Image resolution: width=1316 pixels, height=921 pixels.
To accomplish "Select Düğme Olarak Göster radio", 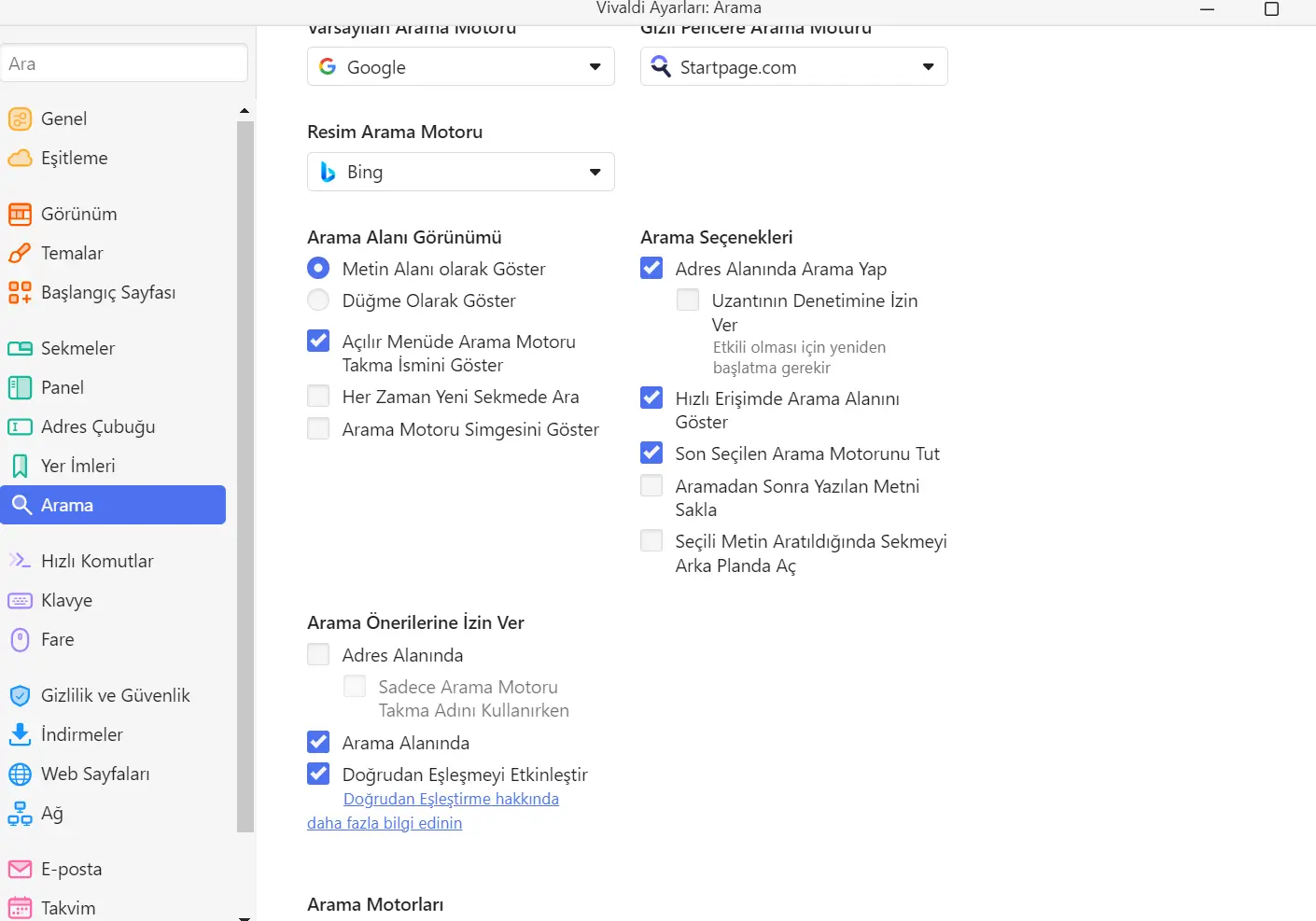I will pyautogui.click(x=318, y=300).
